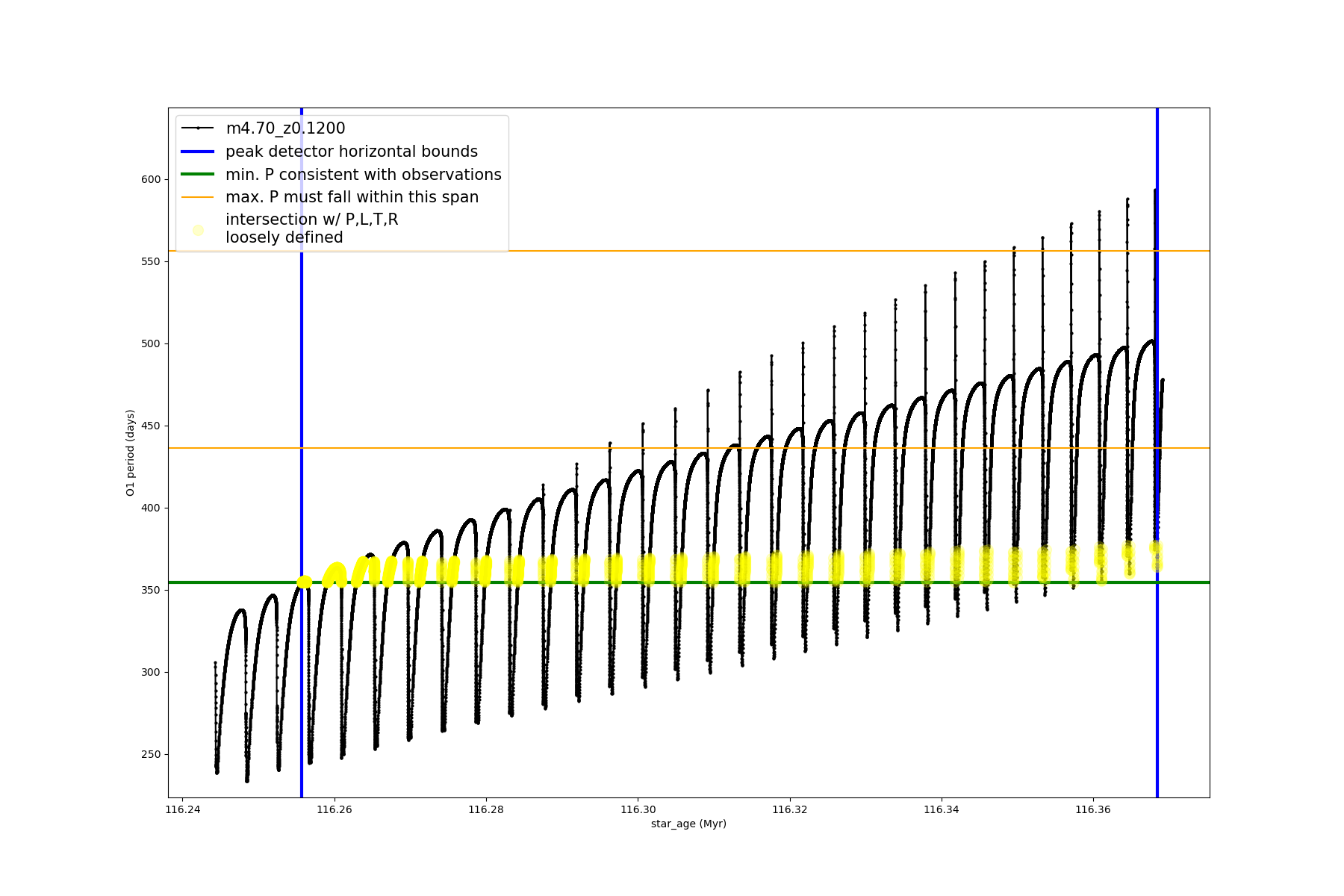Click the 250 y-axis tick label
The height and width of the screenshot is (896, 1344).
pos(151,754)
